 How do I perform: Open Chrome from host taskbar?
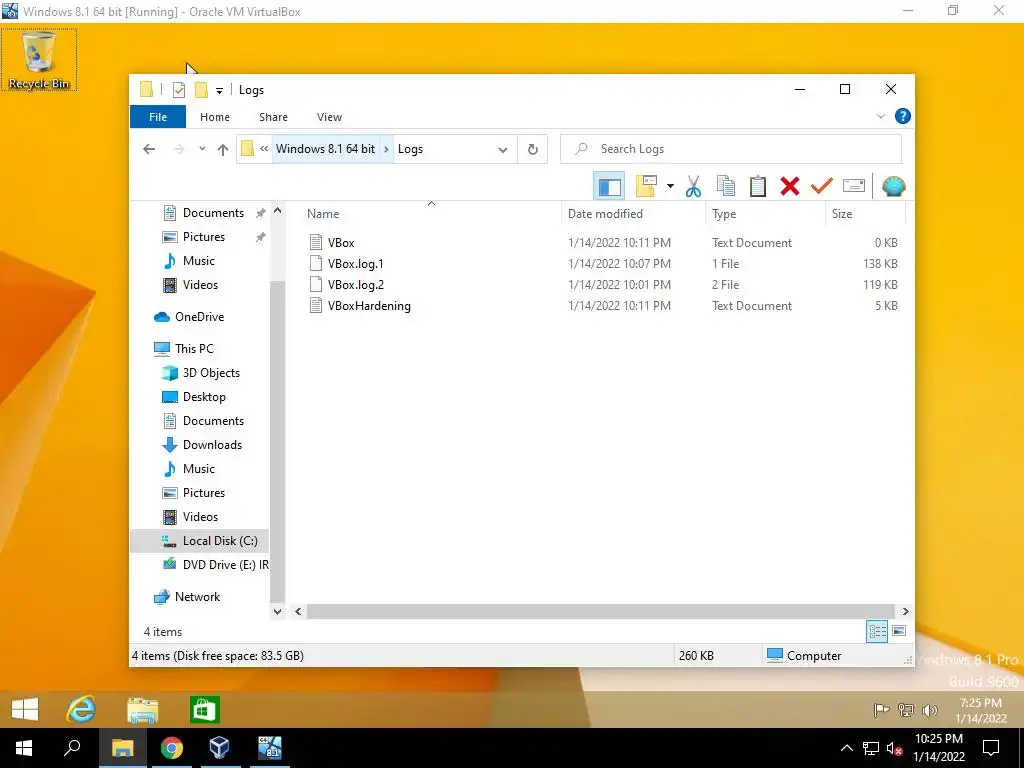click(x=172, y=748)
